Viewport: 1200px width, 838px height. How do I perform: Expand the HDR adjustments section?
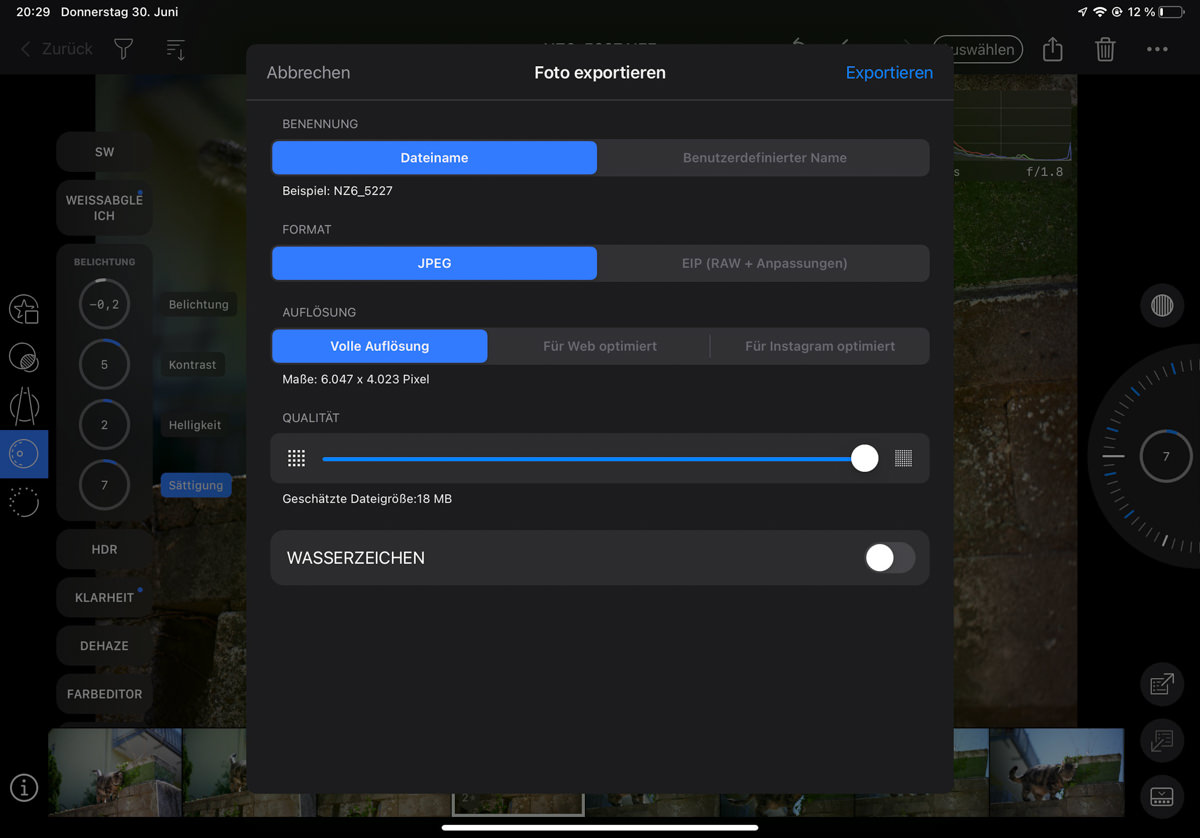pyautogui.click(x=104, y=549)
